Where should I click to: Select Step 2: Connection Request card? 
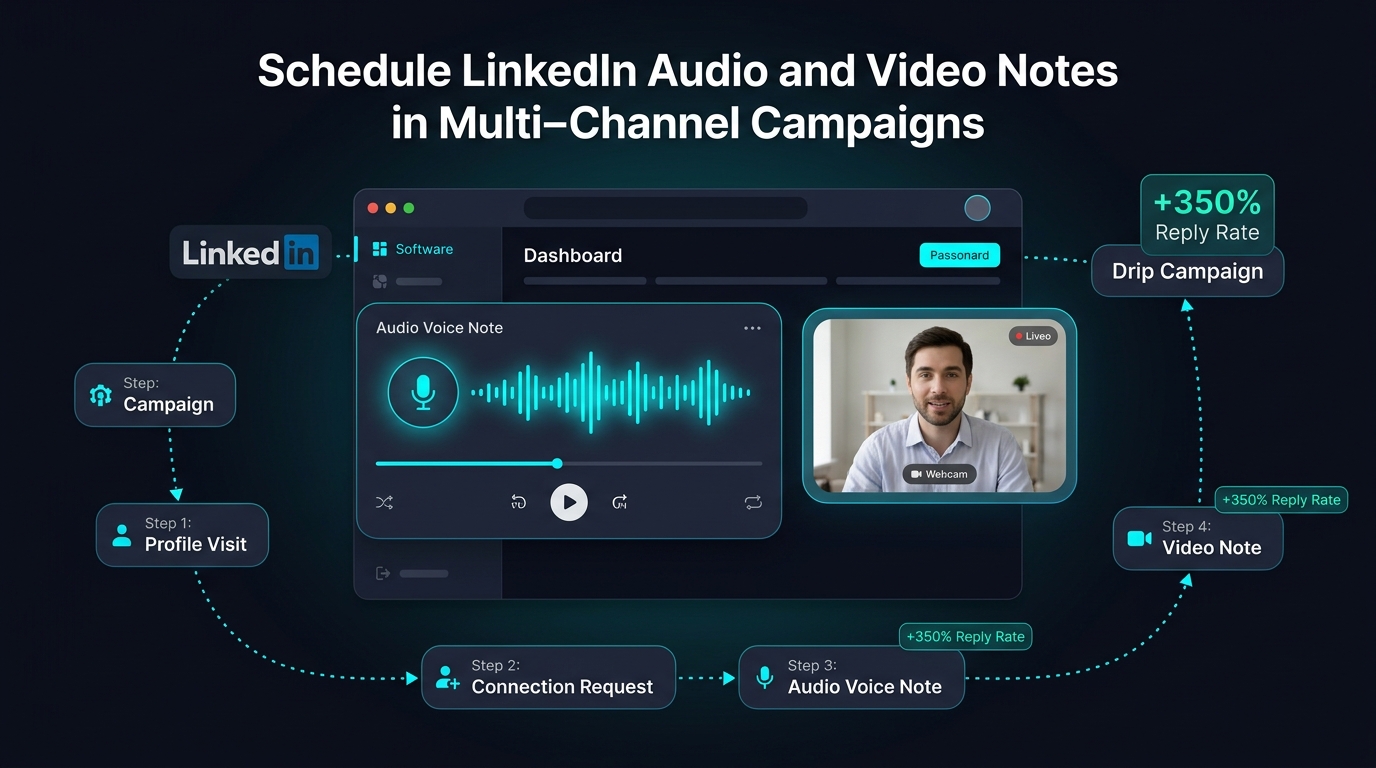[x=548, y=677]
